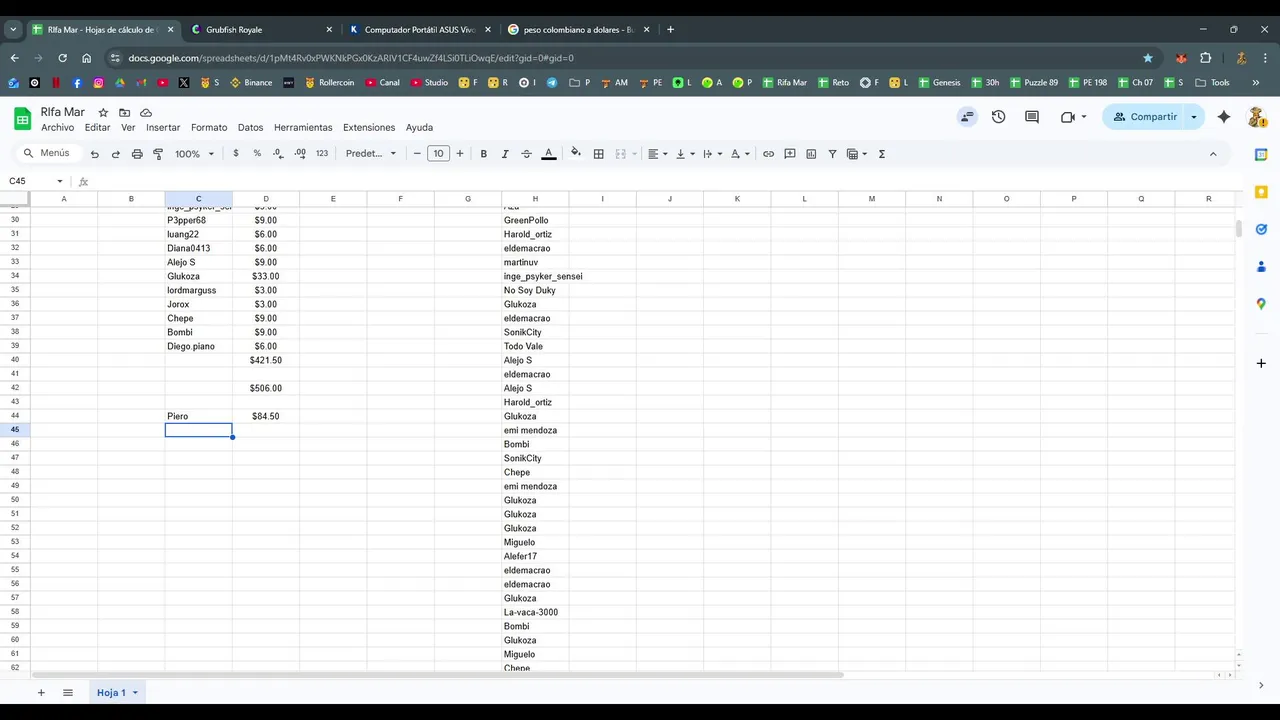Toggle strikethrough formatting
Image resolution: width=1280 pixels, height=720 pixels.
(527, 154)
